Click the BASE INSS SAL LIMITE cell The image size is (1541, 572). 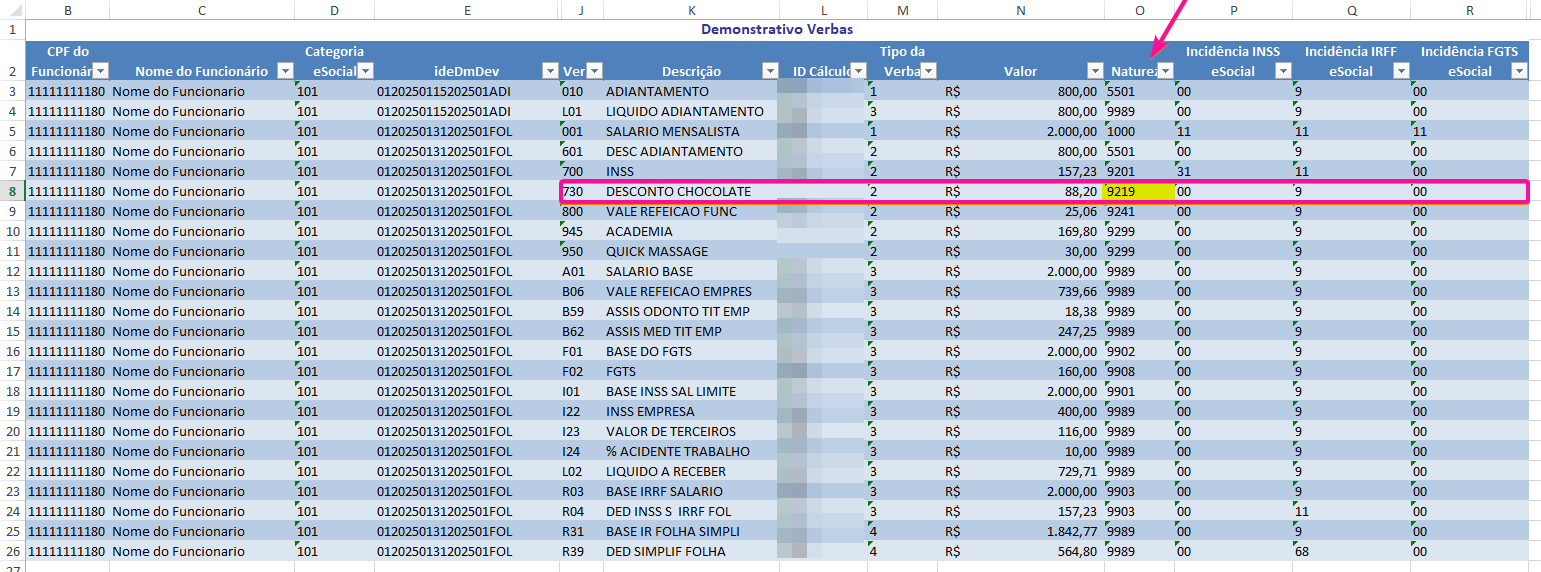coord(692,391)
